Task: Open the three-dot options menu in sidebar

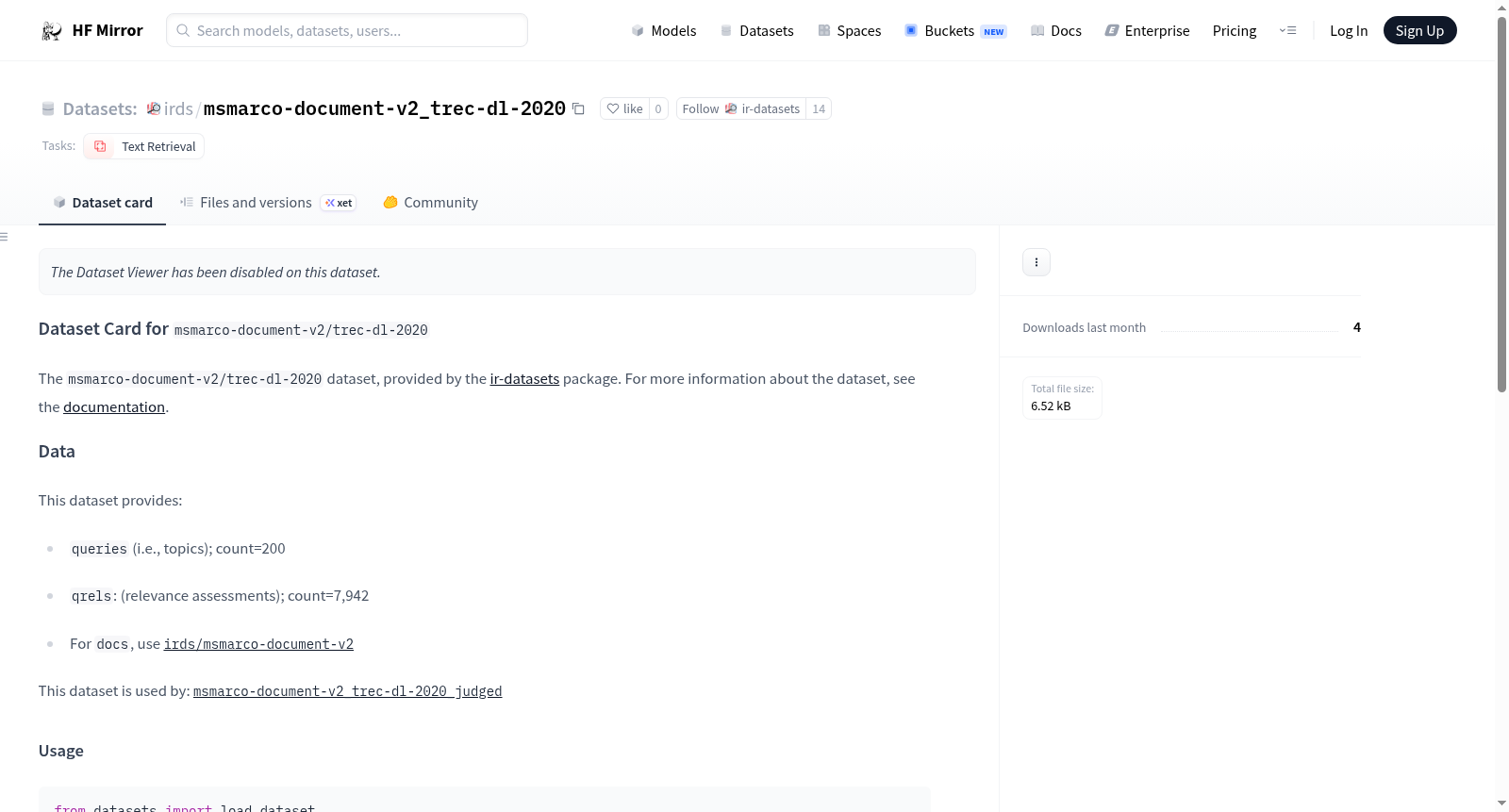Action: 1036,262
